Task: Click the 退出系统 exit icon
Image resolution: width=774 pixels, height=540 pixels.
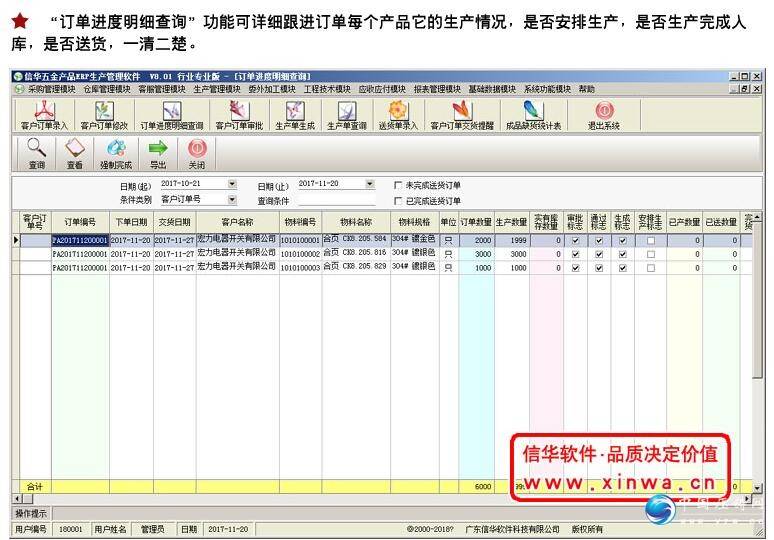Action: (x=604, y=115)
